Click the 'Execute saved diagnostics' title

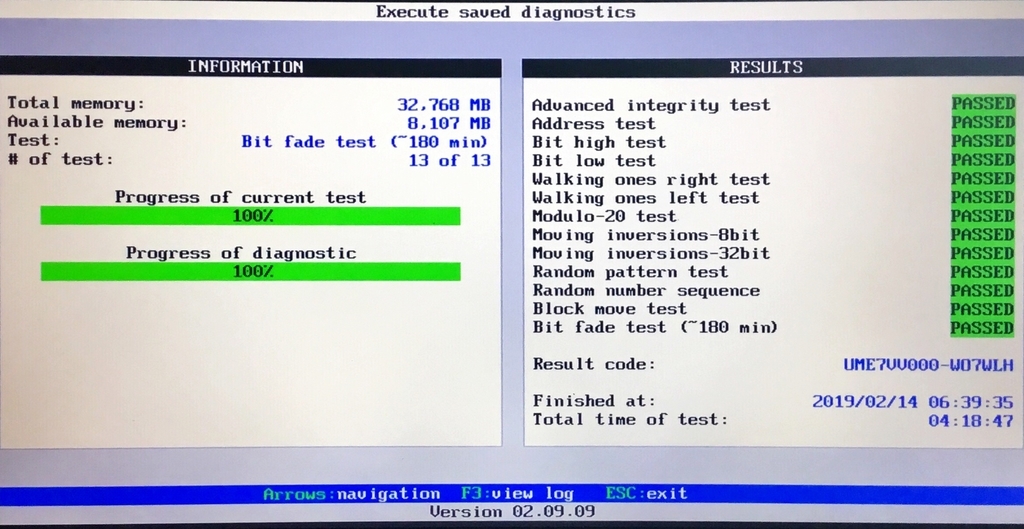pos(505,12)
